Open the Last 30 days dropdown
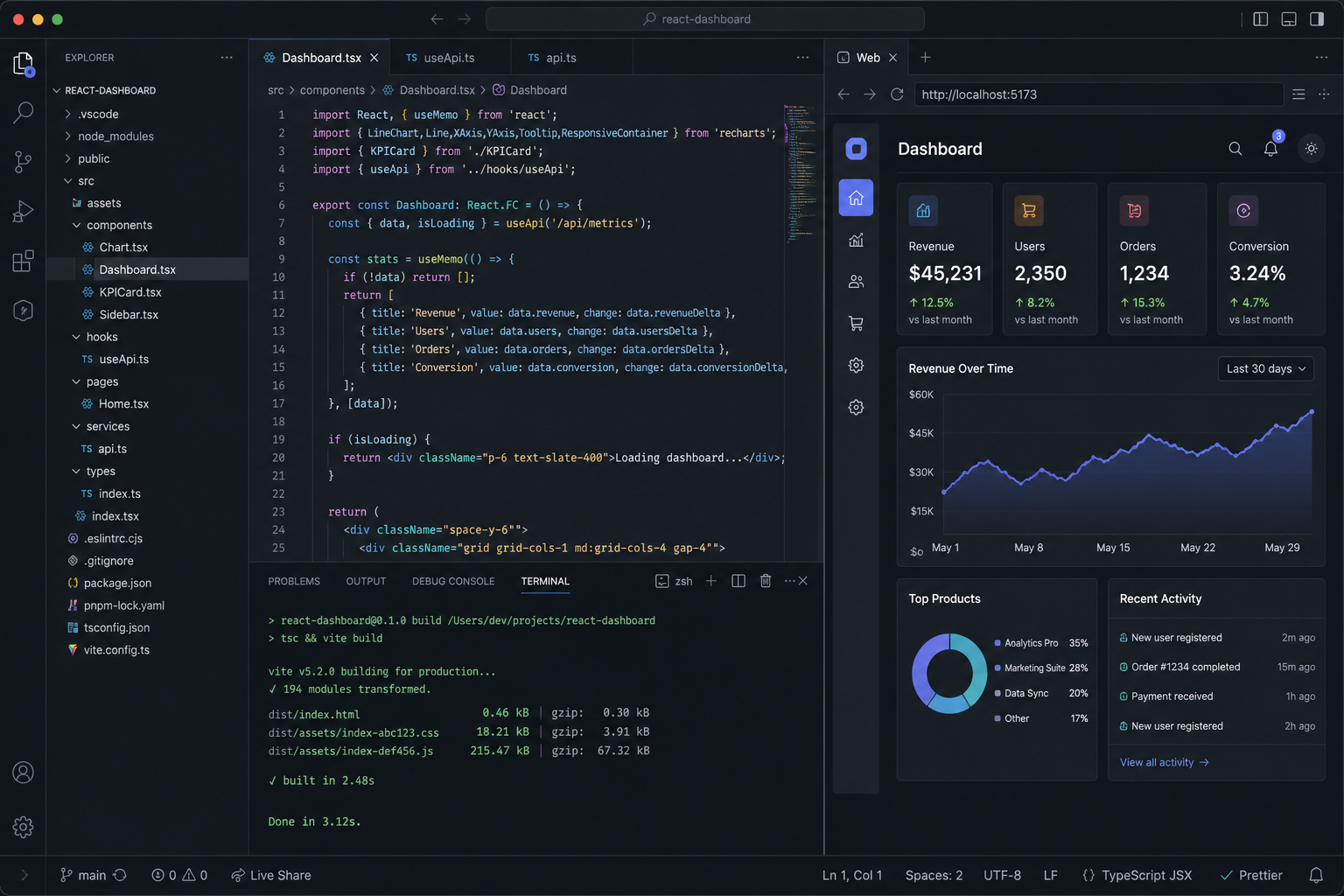The image size is (1344, 896). click(x=1265, y=368)
